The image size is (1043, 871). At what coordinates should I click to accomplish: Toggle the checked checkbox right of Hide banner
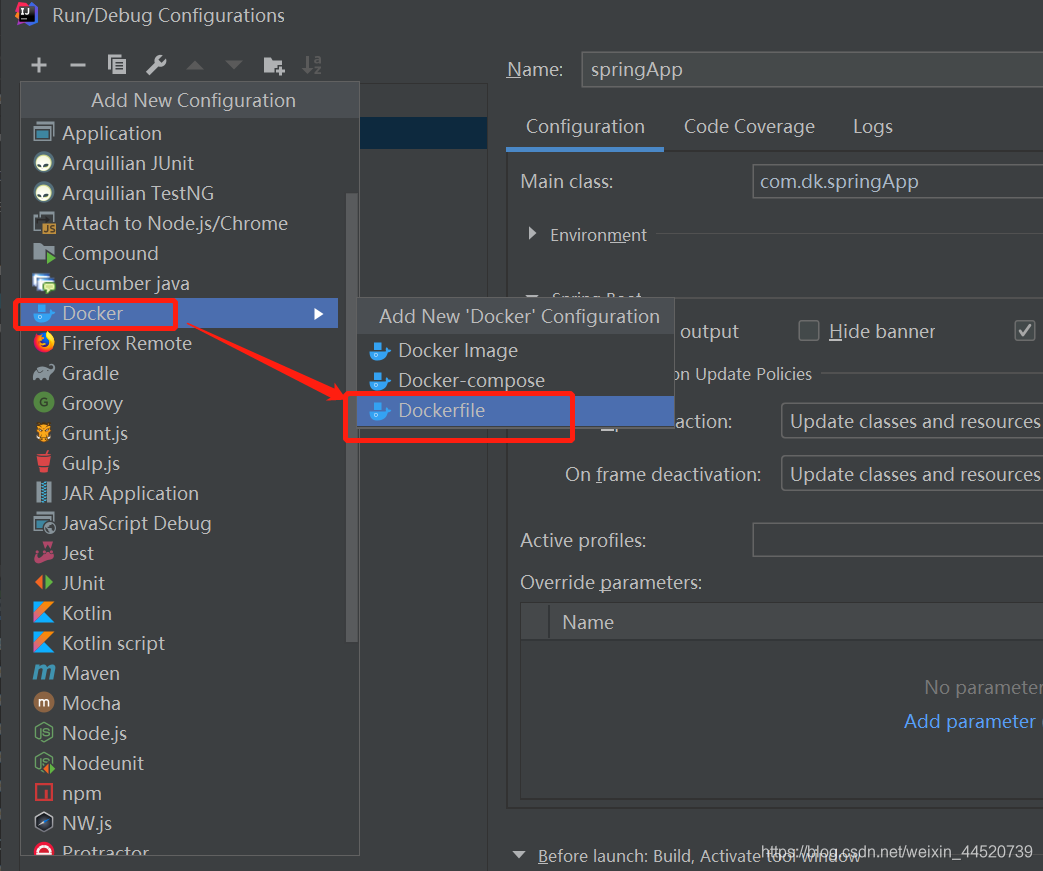pyautogui.click(x=1024, y=331)
